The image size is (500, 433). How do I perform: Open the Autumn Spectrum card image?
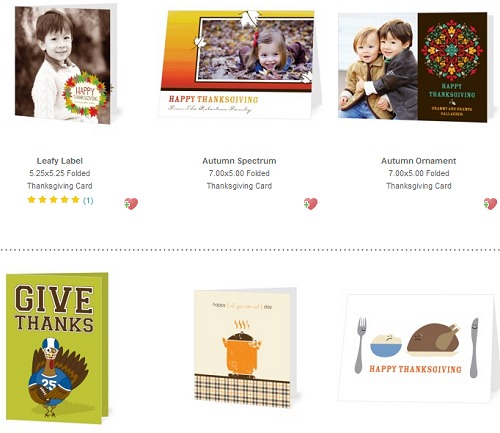pyautogui.click(x=239, y=64)
